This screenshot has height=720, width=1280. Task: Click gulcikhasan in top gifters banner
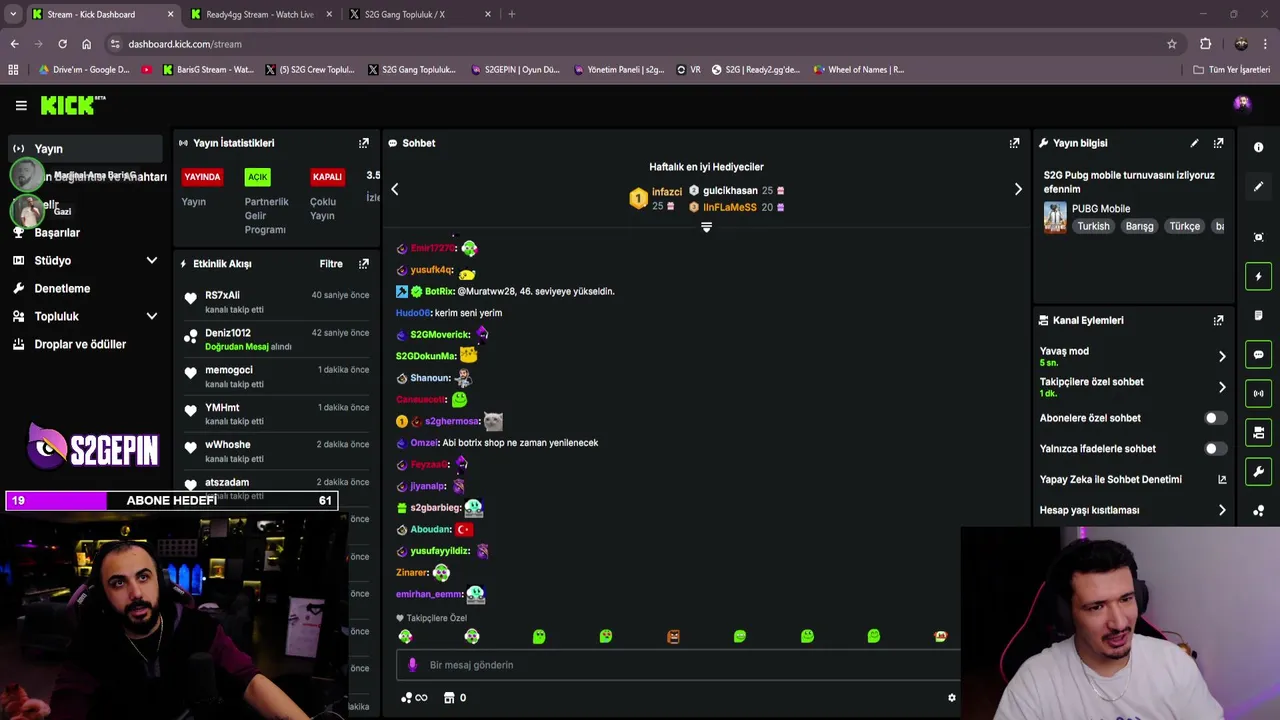(730, 191)
